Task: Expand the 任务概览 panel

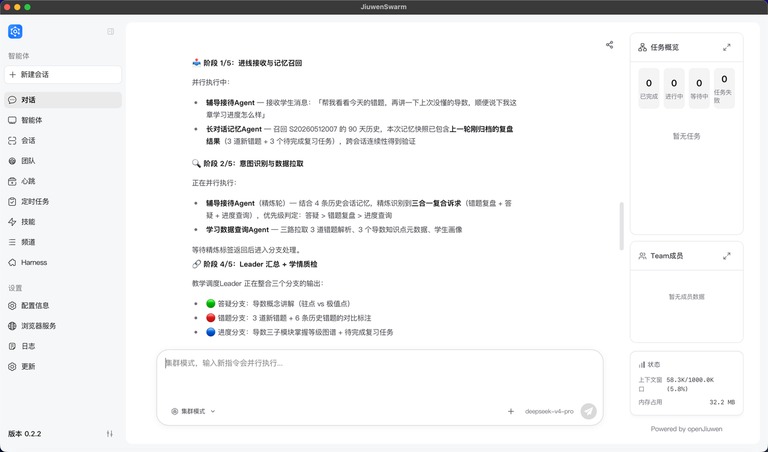Action: tap(727, 48)
